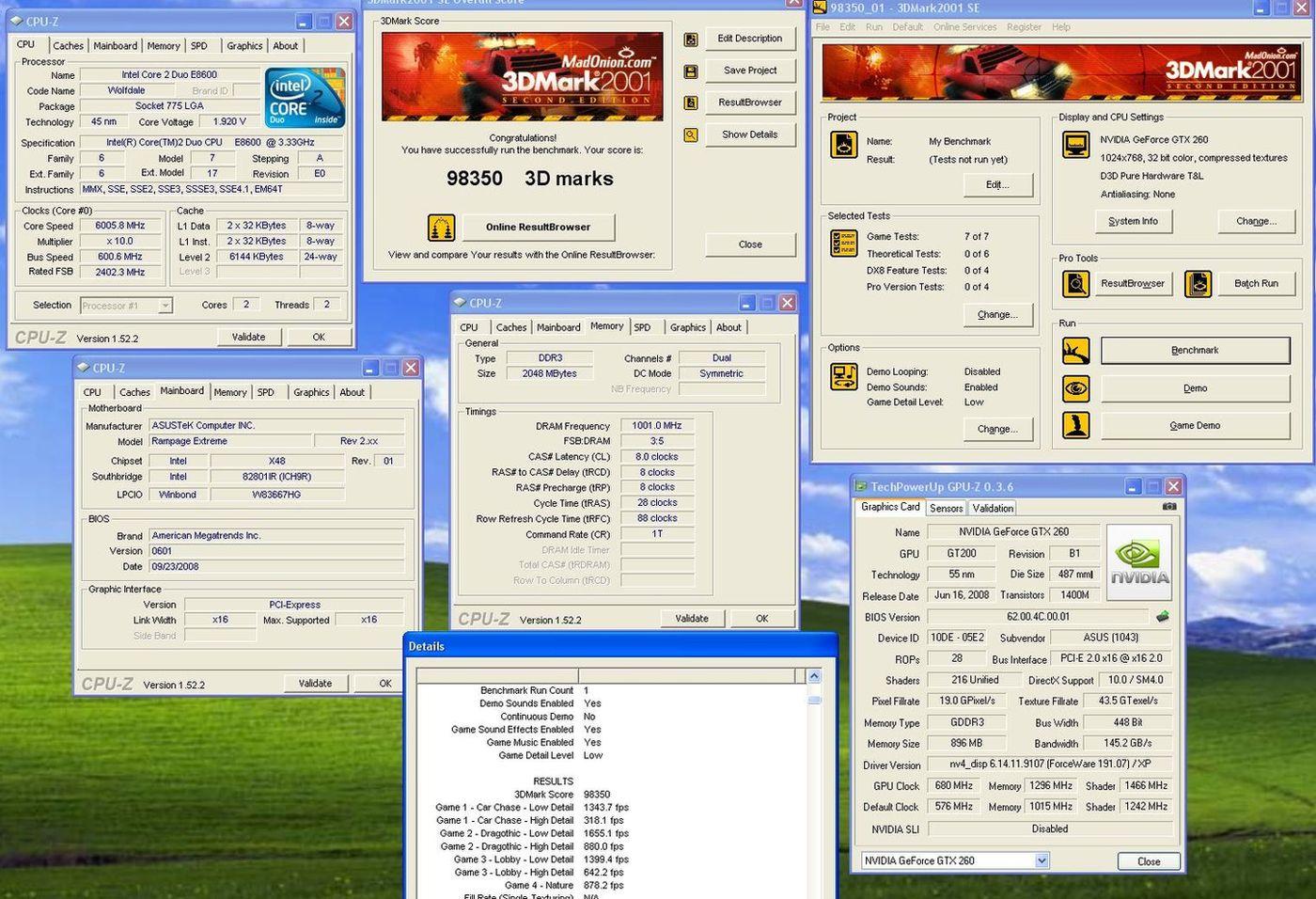Click the System Info button

(x=1133, y=221)
